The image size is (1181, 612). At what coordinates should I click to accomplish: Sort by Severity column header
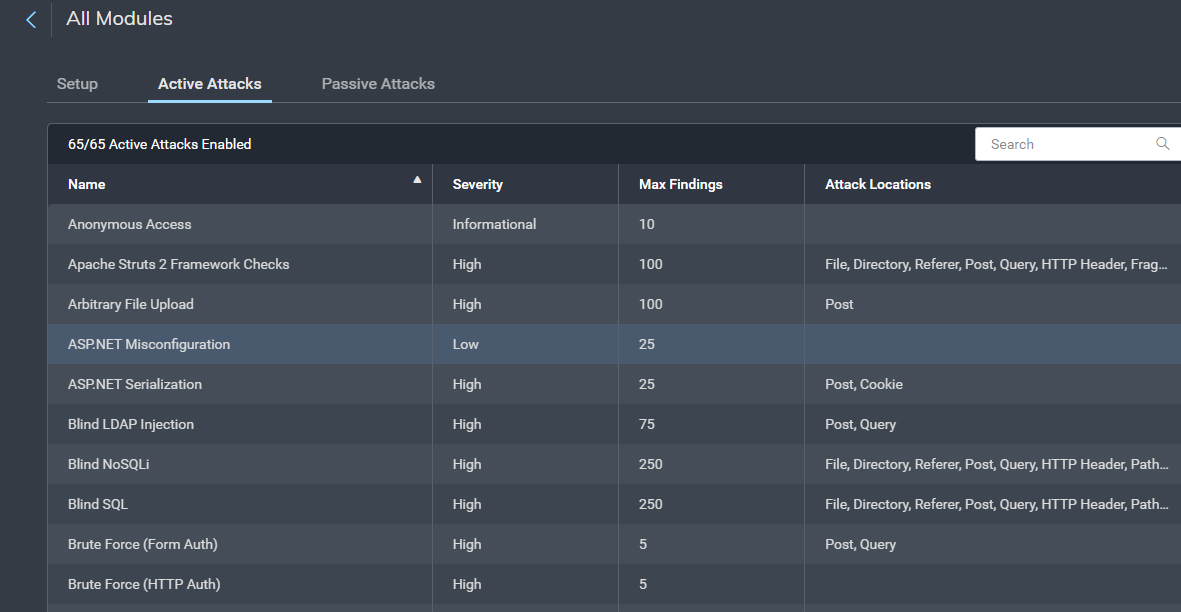[478, 184]
